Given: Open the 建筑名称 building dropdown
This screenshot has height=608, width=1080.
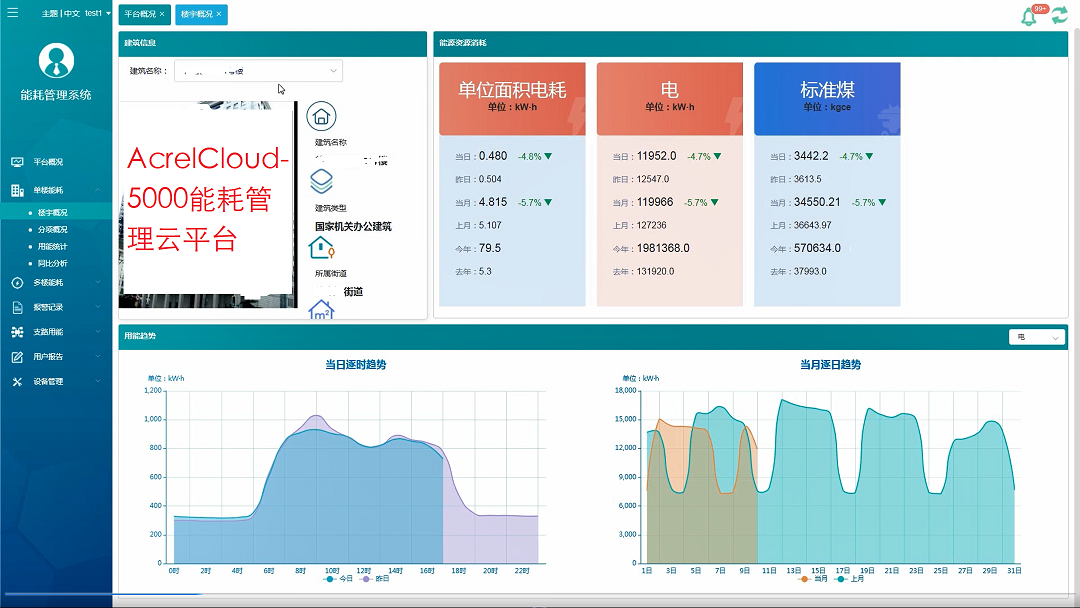Looking at the screenshot, I should pos(258,70).
